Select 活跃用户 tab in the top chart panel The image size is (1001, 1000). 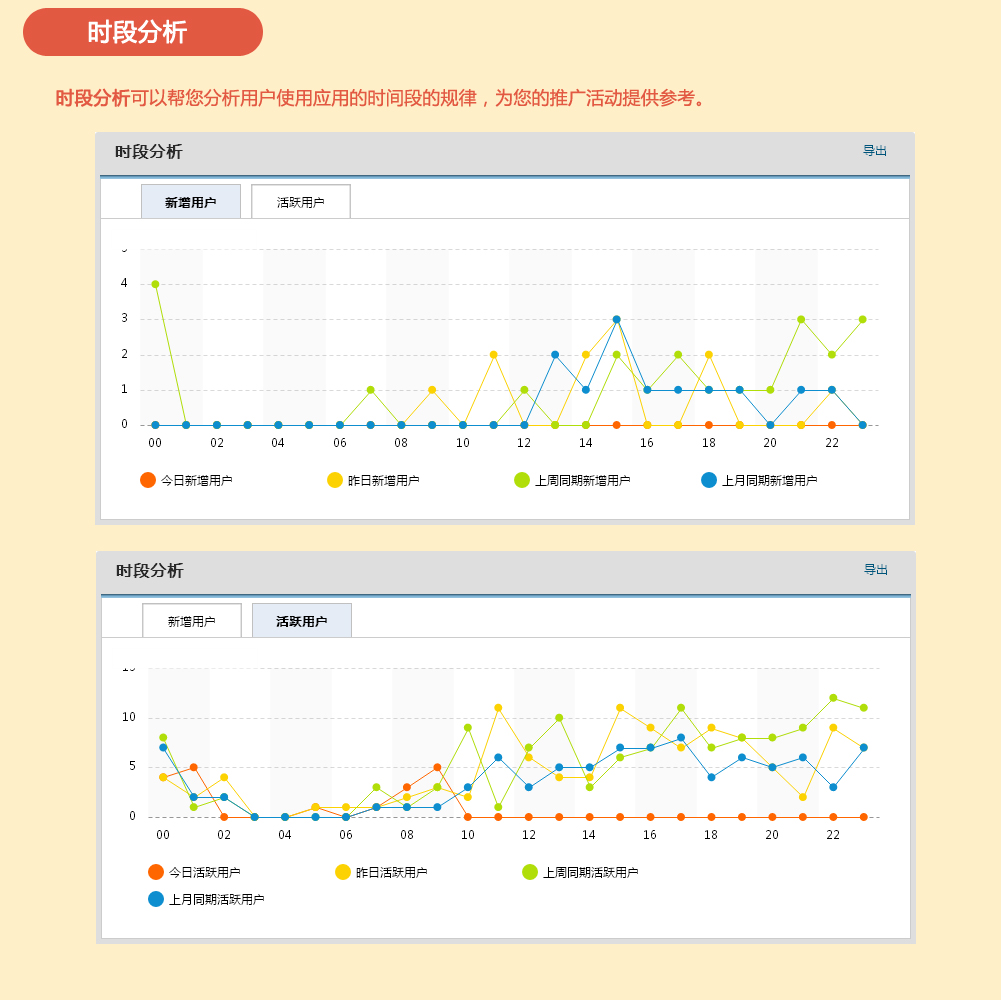tap(301, 202)
